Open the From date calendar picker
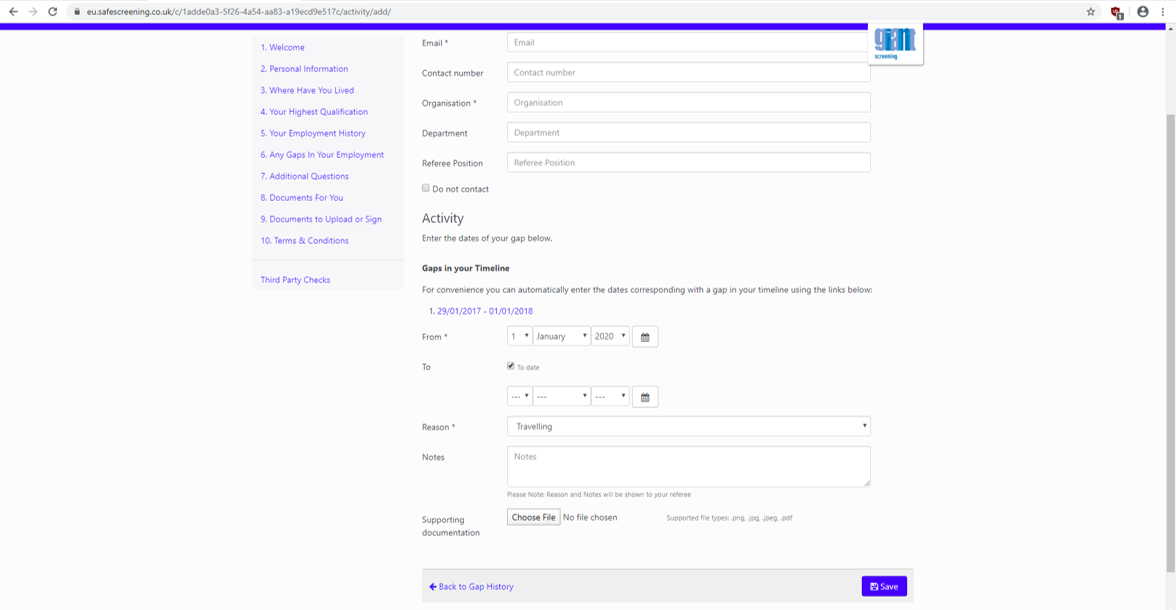 pos(645,337)
